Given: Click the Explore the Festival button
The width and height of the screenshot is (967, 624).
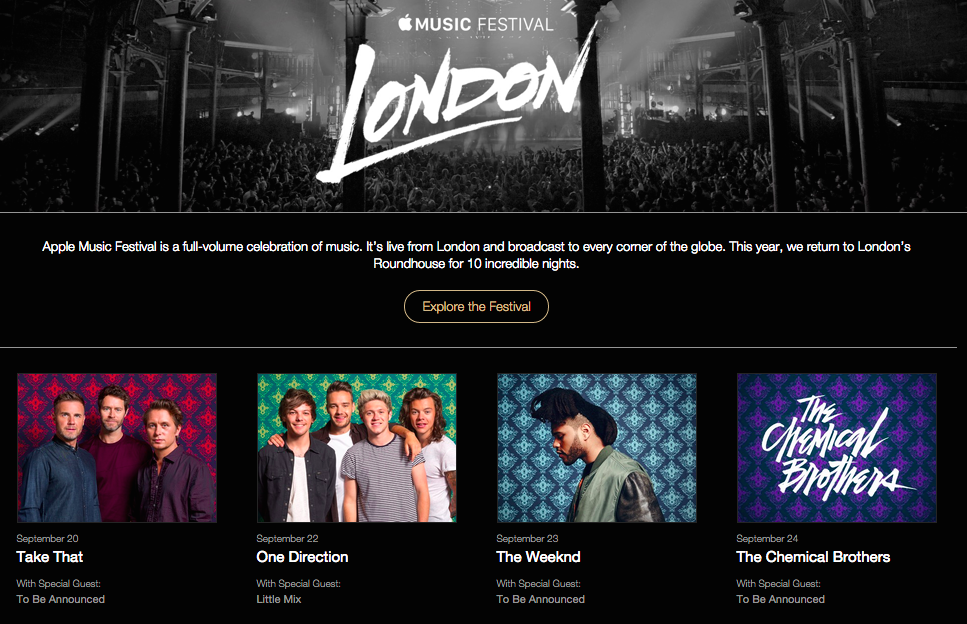Looking at the screenshot, I should (x=476, y=306).
